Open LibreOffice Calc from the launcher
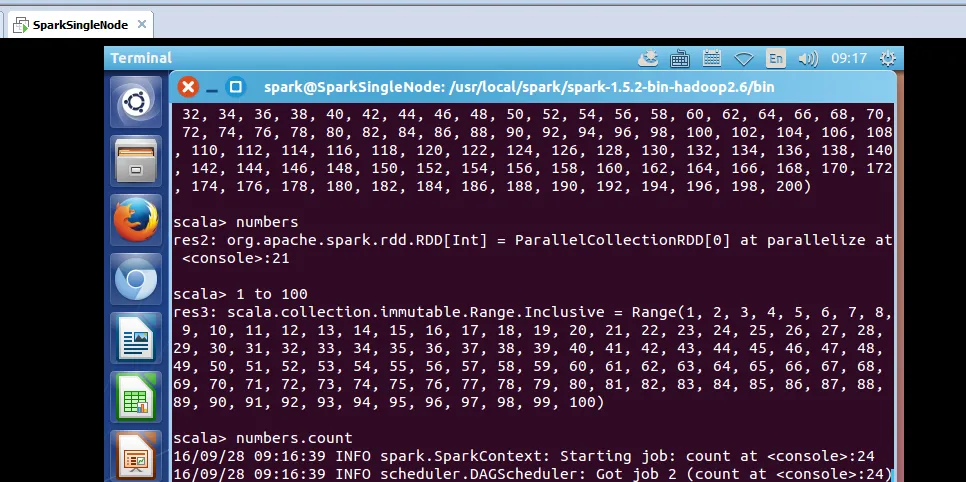This screenshot has height=482, width=966. click(136, 398)
